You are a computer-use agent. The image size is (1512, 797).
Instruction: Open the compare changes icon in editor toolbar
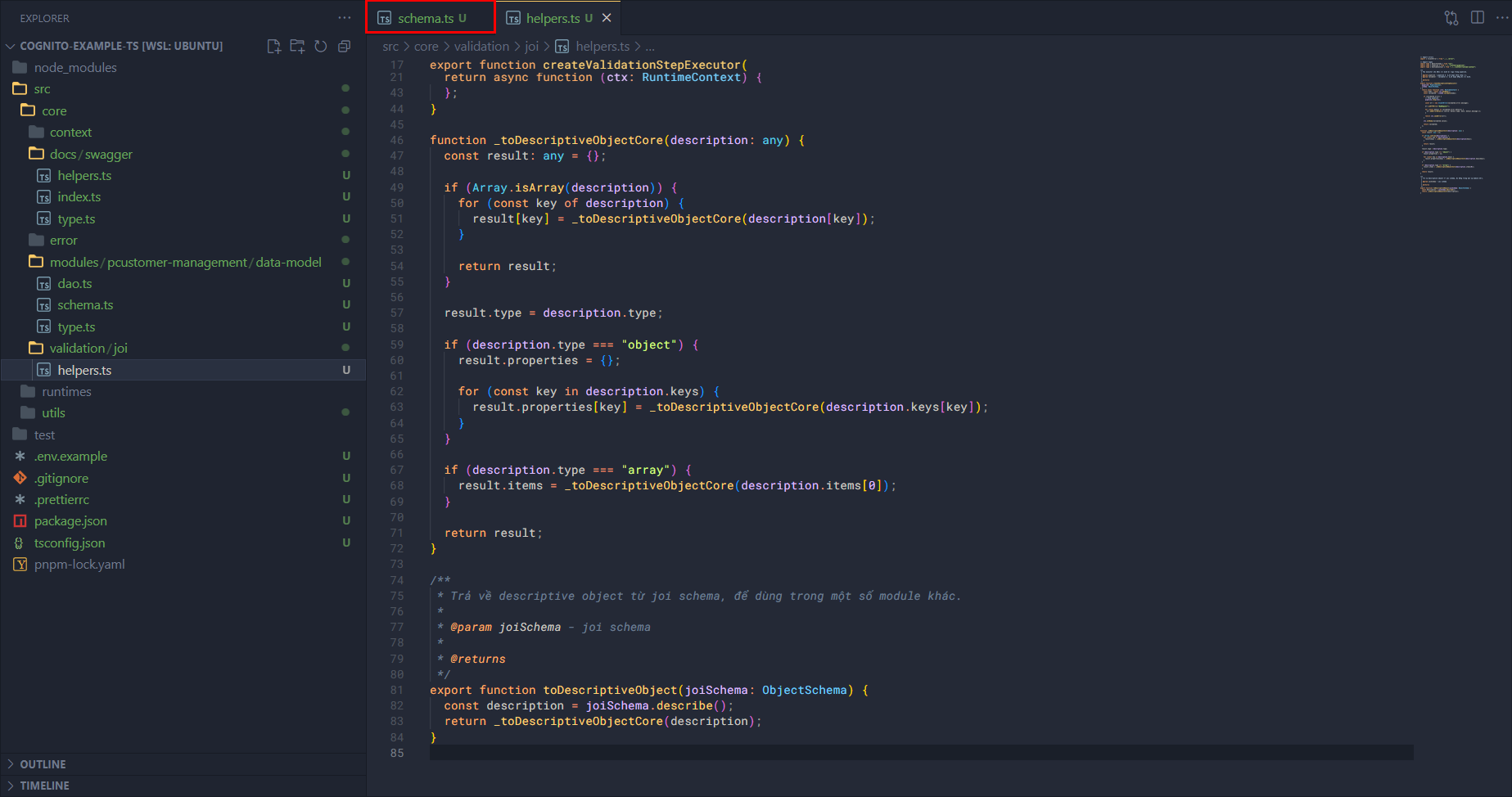point(1451,18)
